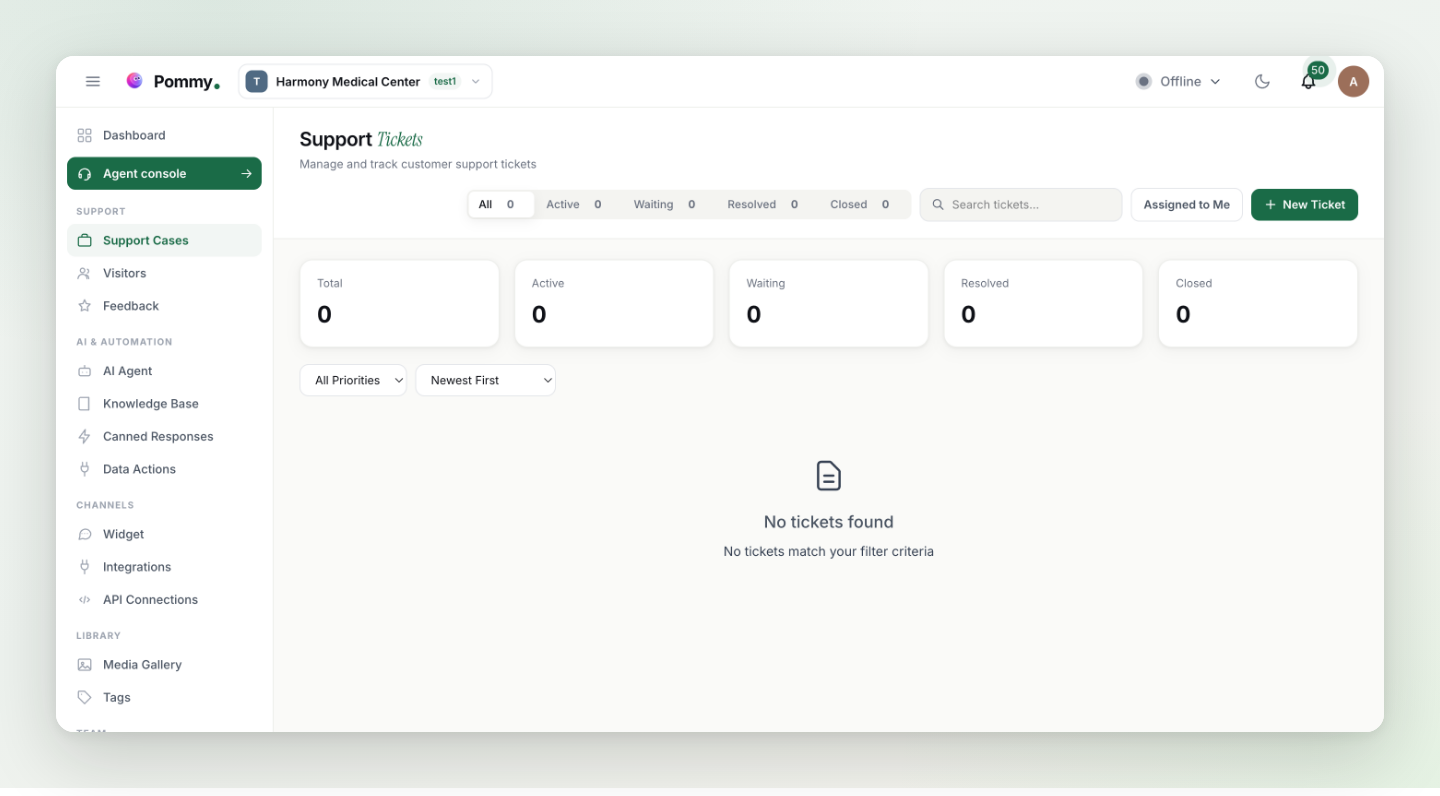Click the Canned Responses lightning icon
Image resolution: width=1440 pixels, height=796 pixels.
[85, 437]
